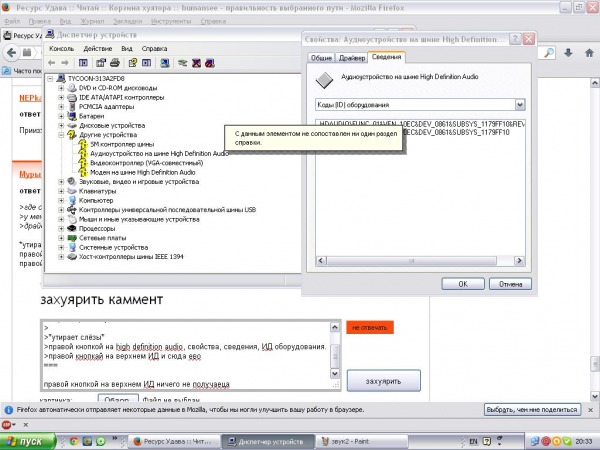Click left arrow of hardware ID list scrollbar
600x450 pixels.
[x=321, y=261]
